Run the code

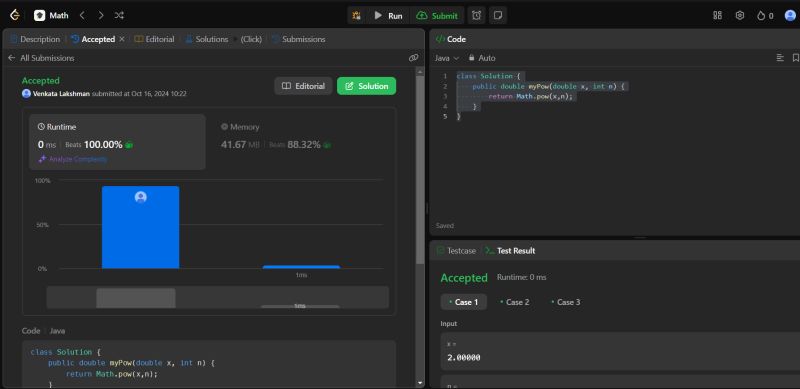(388, 15)
